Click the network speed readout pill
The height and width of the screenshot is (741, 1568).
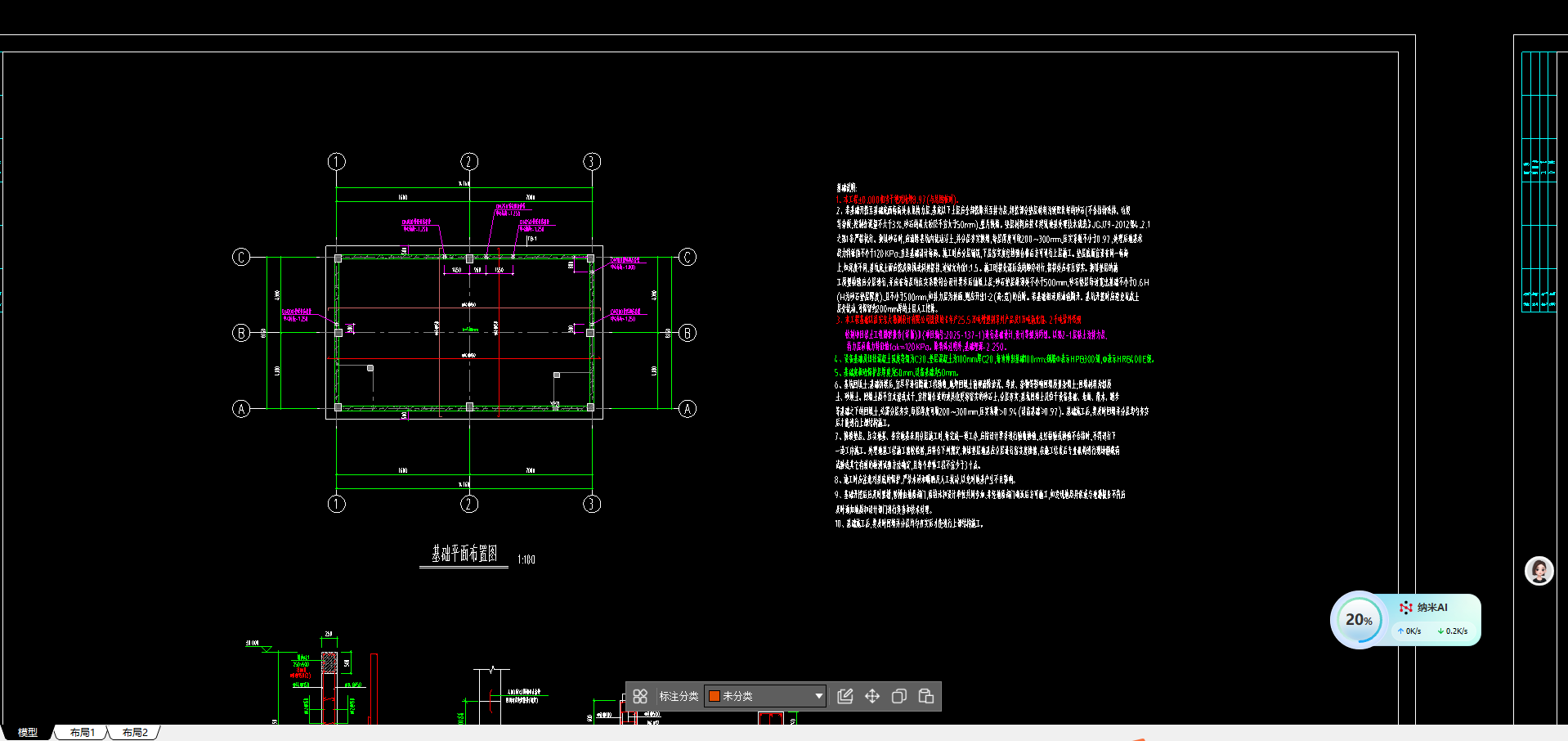[x=1432, y=631]
